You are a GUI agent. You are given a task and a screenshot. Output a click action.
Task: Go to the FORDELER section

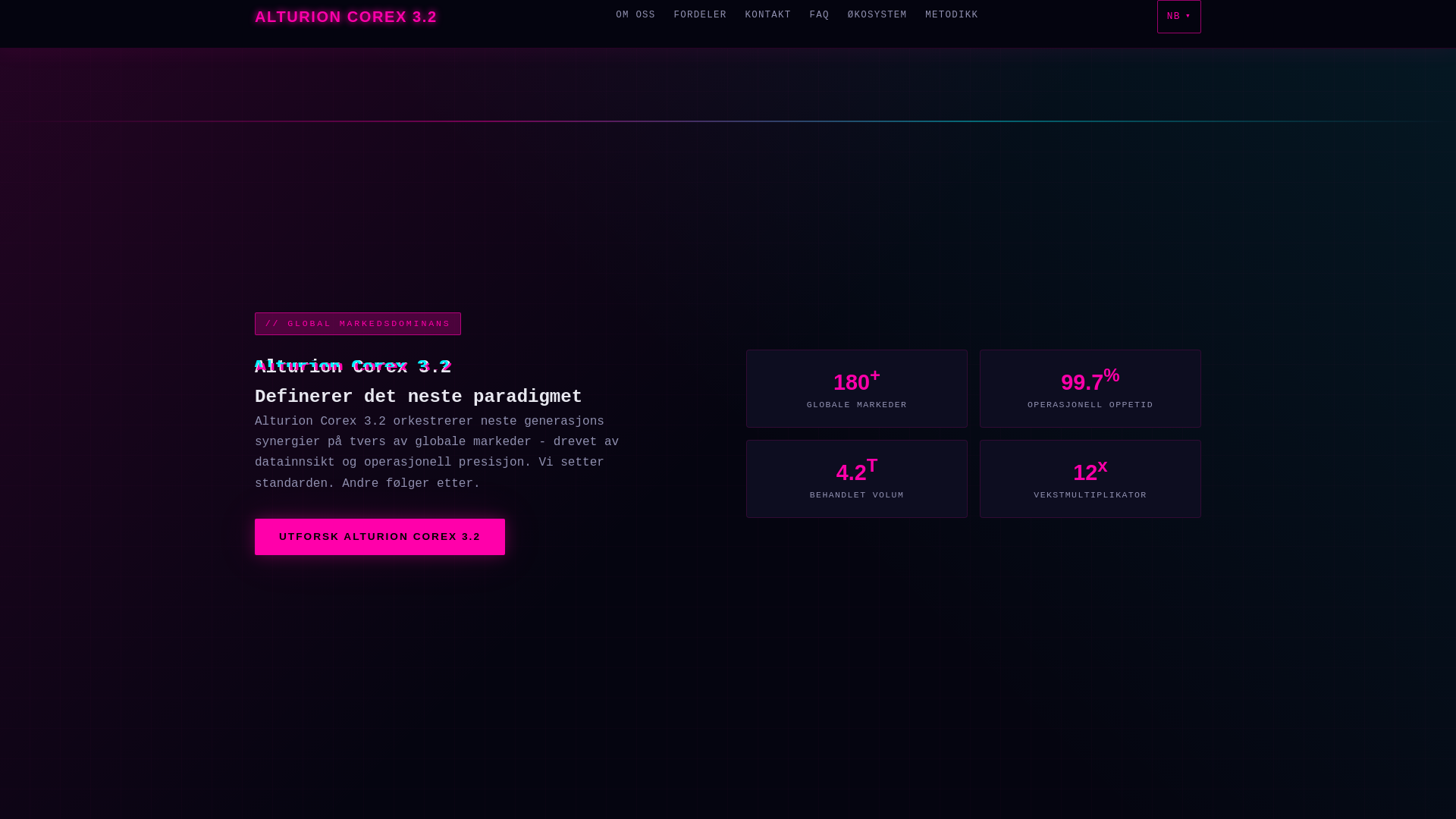(x=700, y=15)
